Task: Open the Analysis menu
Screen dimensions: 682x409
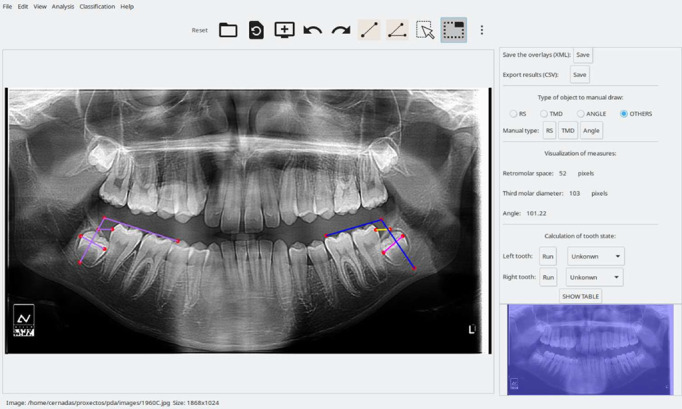Action: coord(63,7)
